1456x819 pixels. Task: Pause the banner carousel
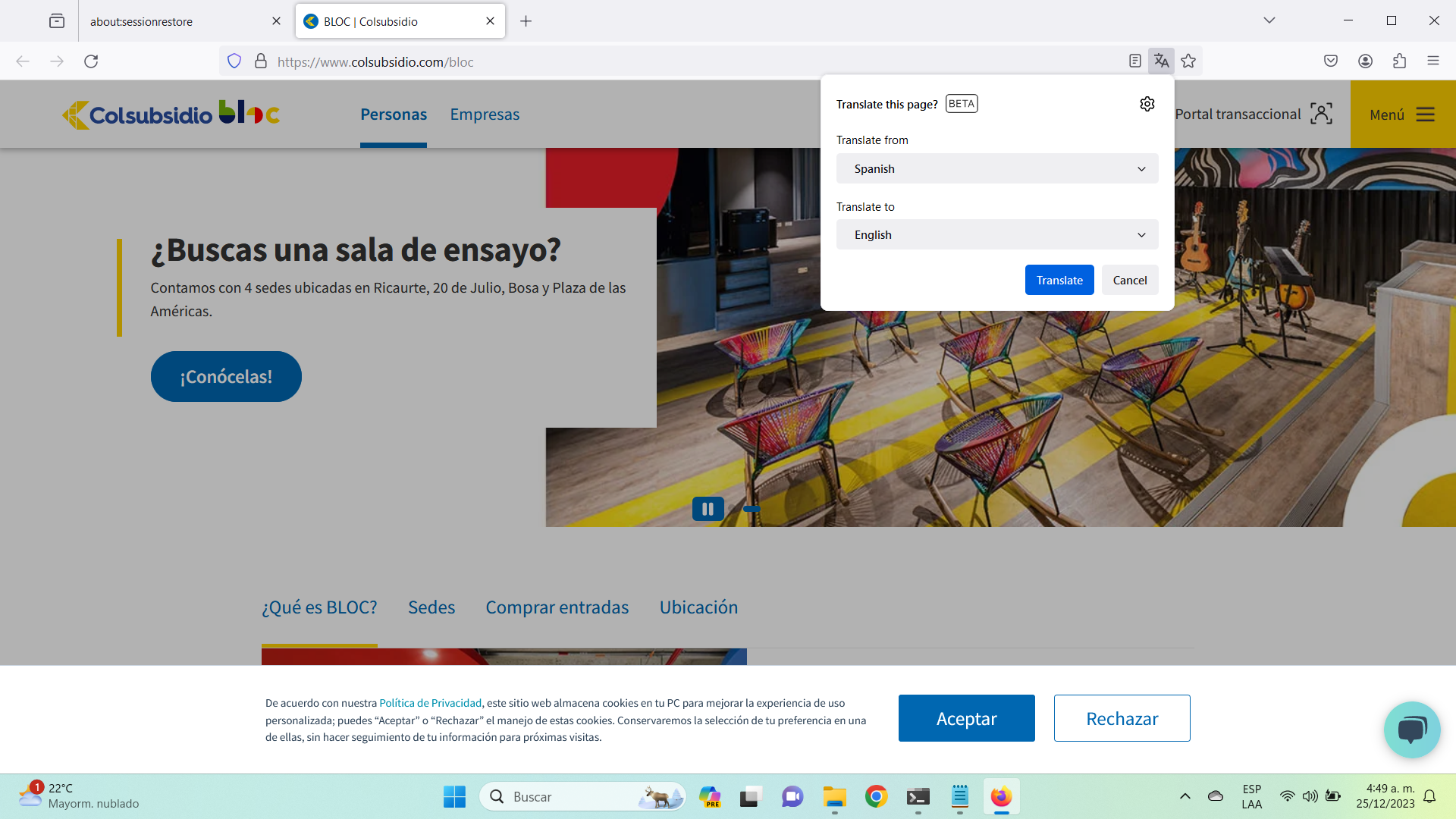[x=708, y=509]
